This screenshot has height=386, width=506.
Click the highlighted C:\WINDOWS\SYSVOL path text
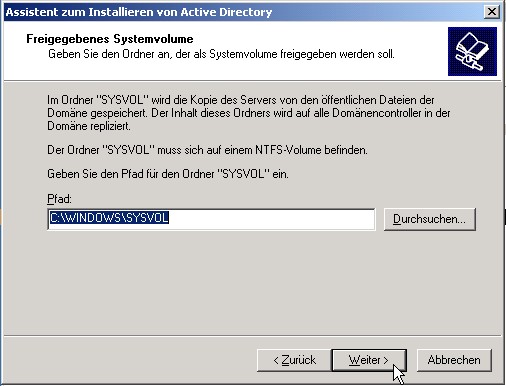coord(109,218)
